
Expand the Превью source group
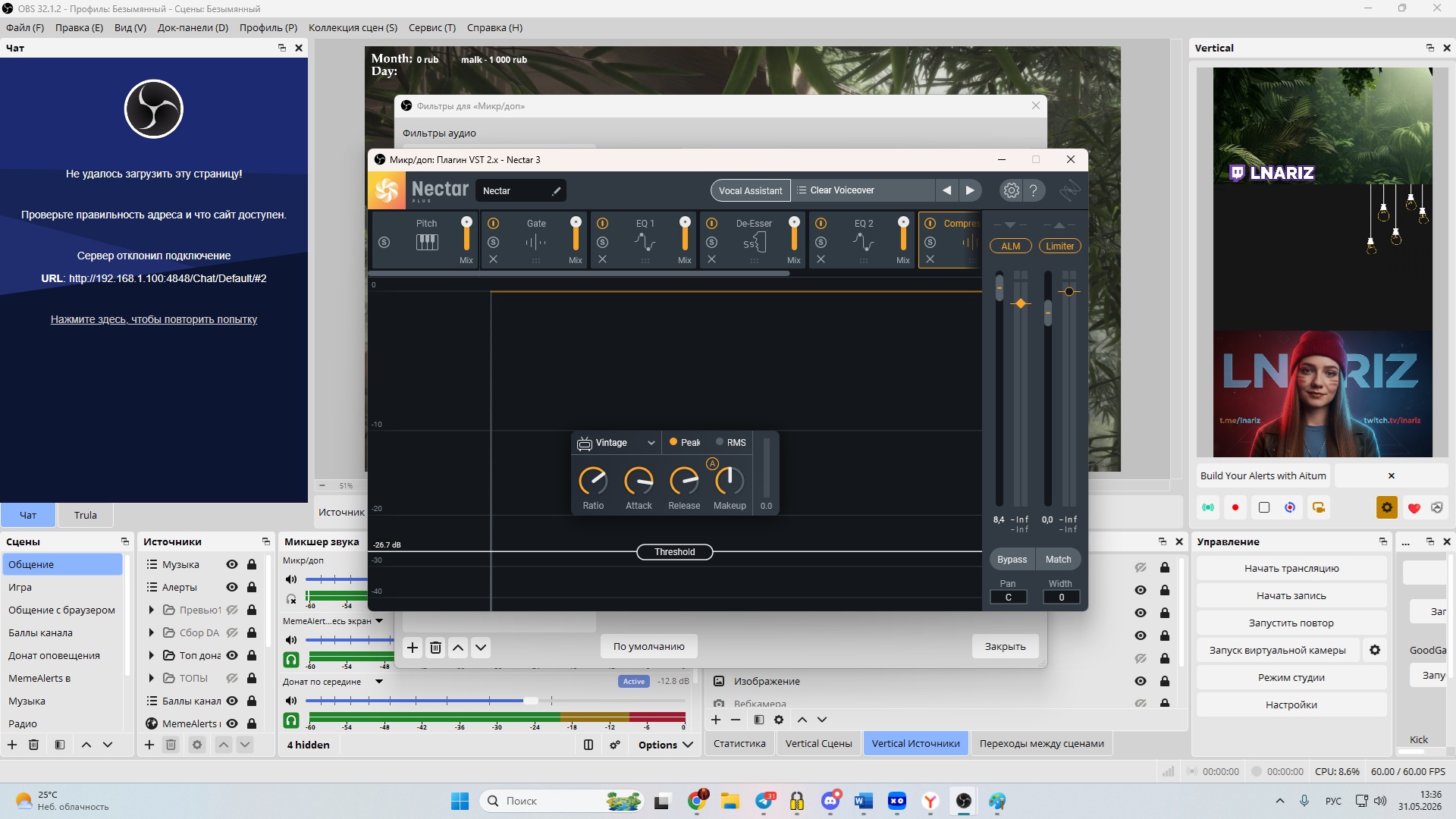[151, 610]
